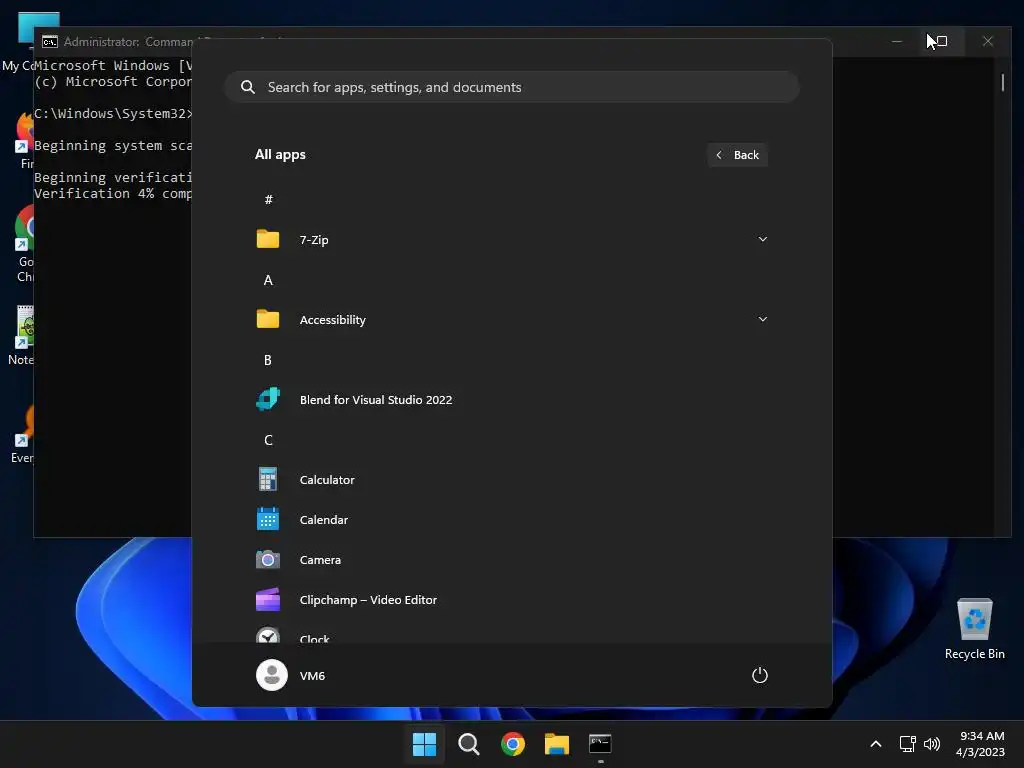
Task: Click the VM6 account name
Action: click(312, 676)
